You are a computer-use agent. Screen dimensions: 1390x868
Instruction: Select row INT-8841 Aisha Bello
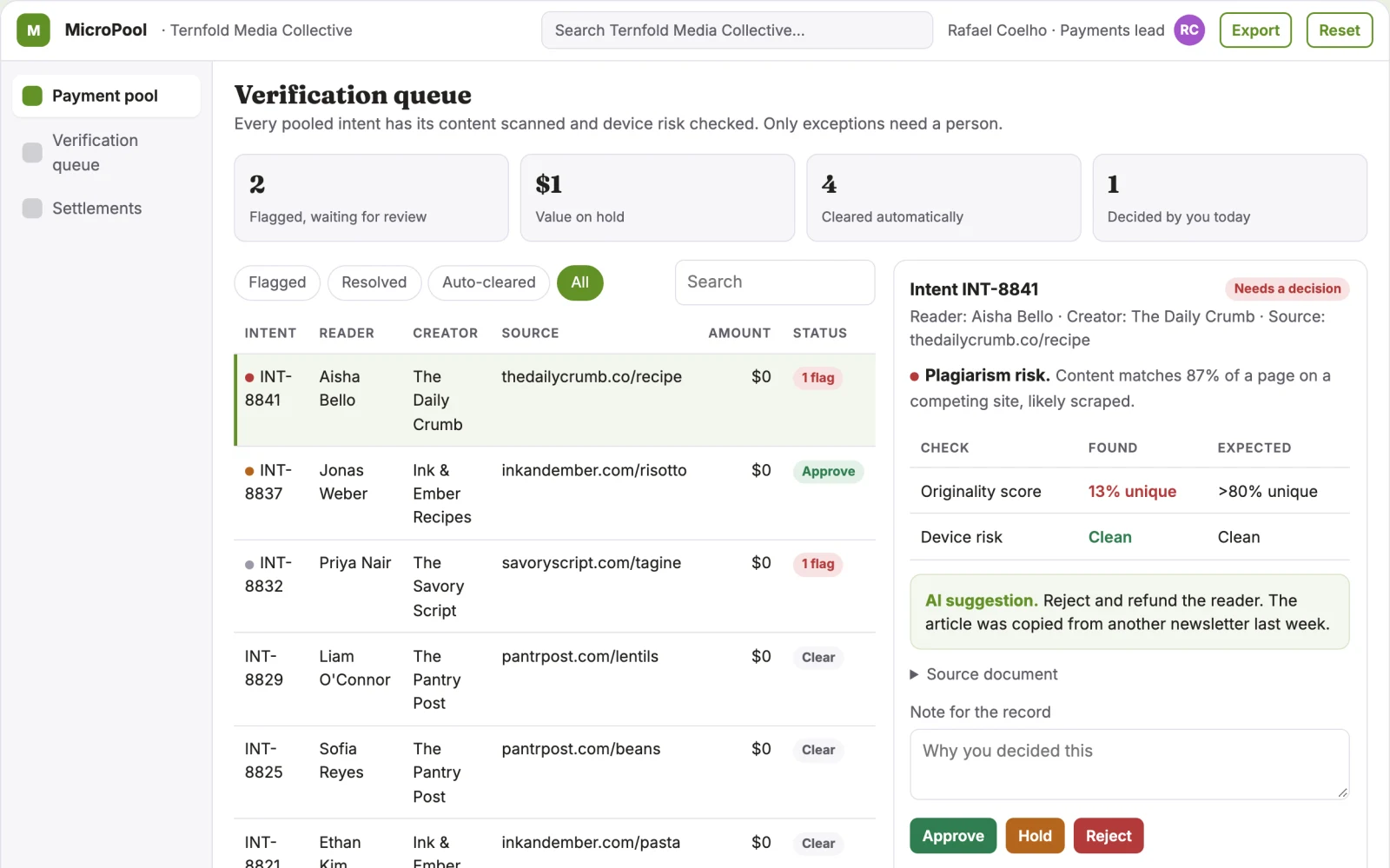click(555, 401)
